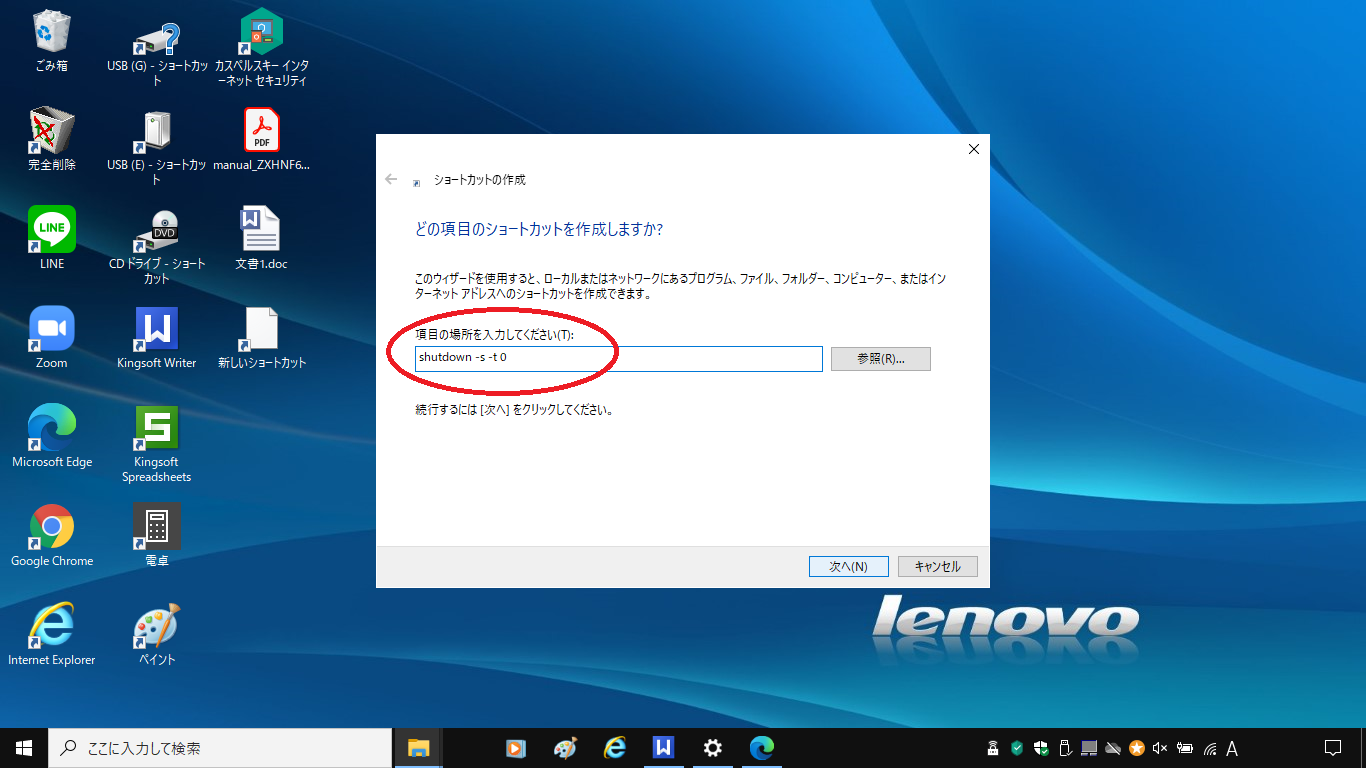Switch to Kingsoft Writer in taskbar
This screenshot has height=768, width=1366.
pyautogui.click(x=663, y=748)
